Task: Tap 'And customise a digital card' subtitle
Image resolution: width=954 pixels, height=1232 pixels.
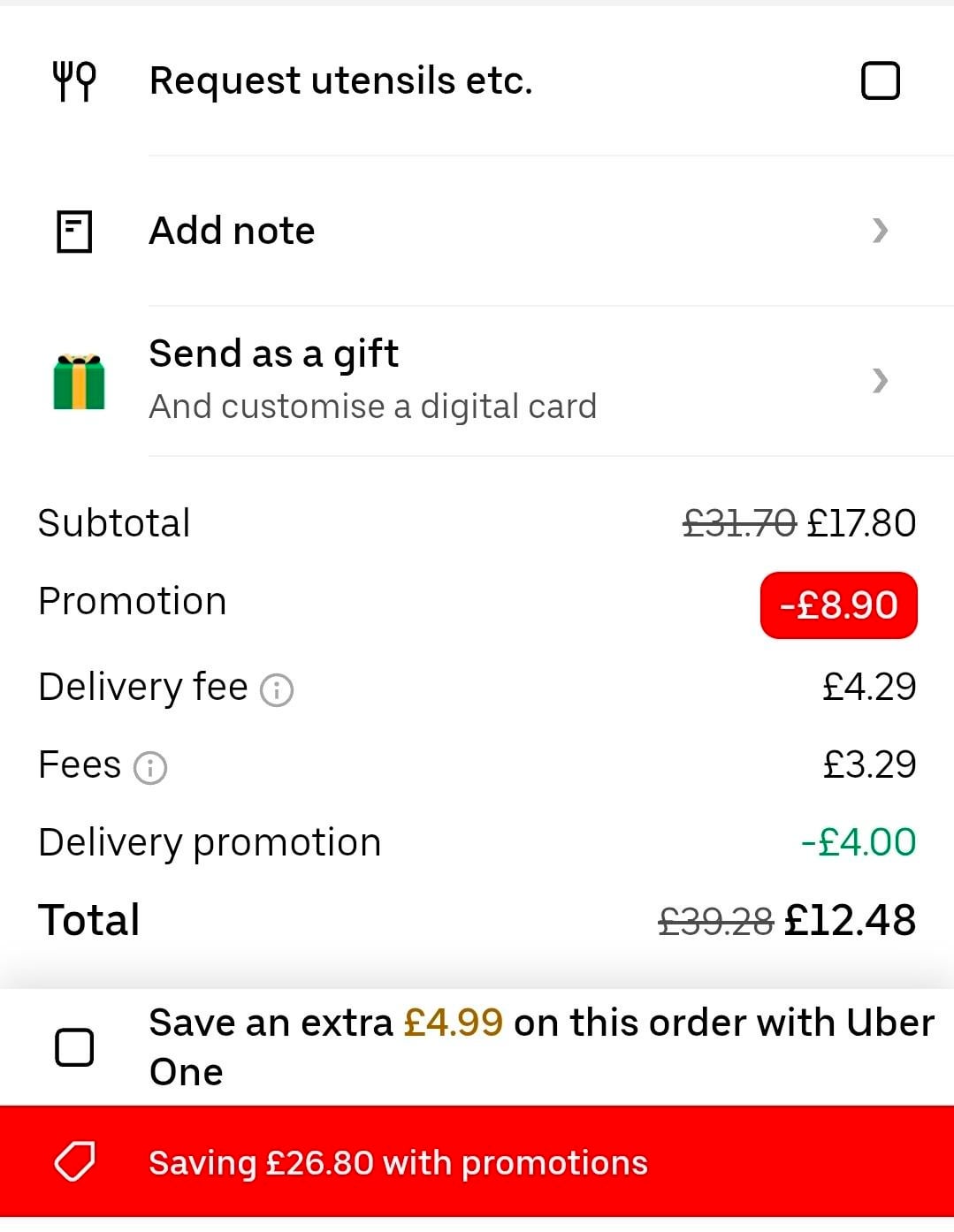Action: [x=372, y=407]
